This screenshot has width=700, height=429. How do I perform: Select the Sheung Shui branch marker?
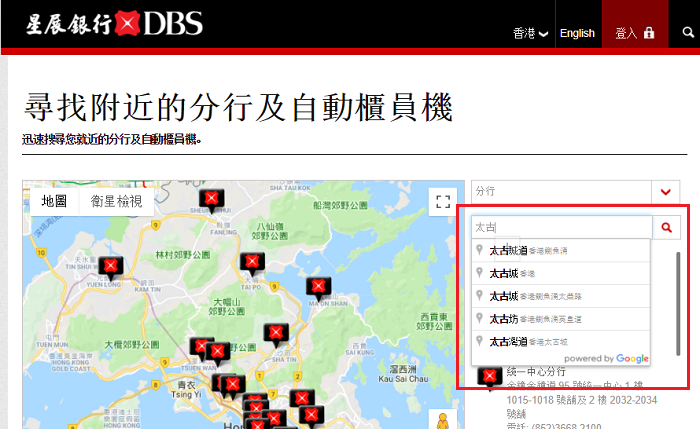pyautogui.click(x=212, y=198)
